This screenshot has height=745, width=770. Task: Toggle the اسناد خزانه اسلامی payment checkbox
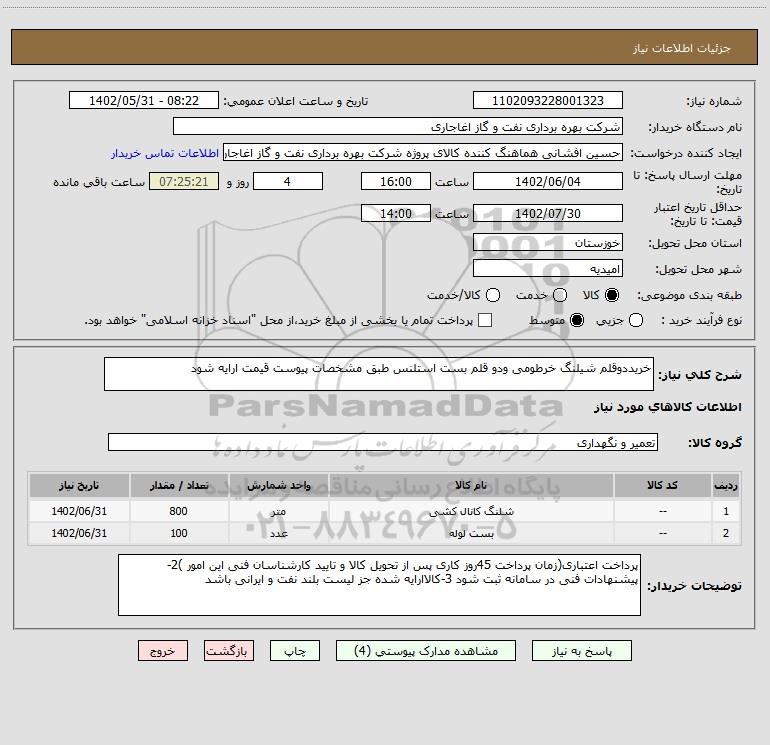[x=485, y=320]
